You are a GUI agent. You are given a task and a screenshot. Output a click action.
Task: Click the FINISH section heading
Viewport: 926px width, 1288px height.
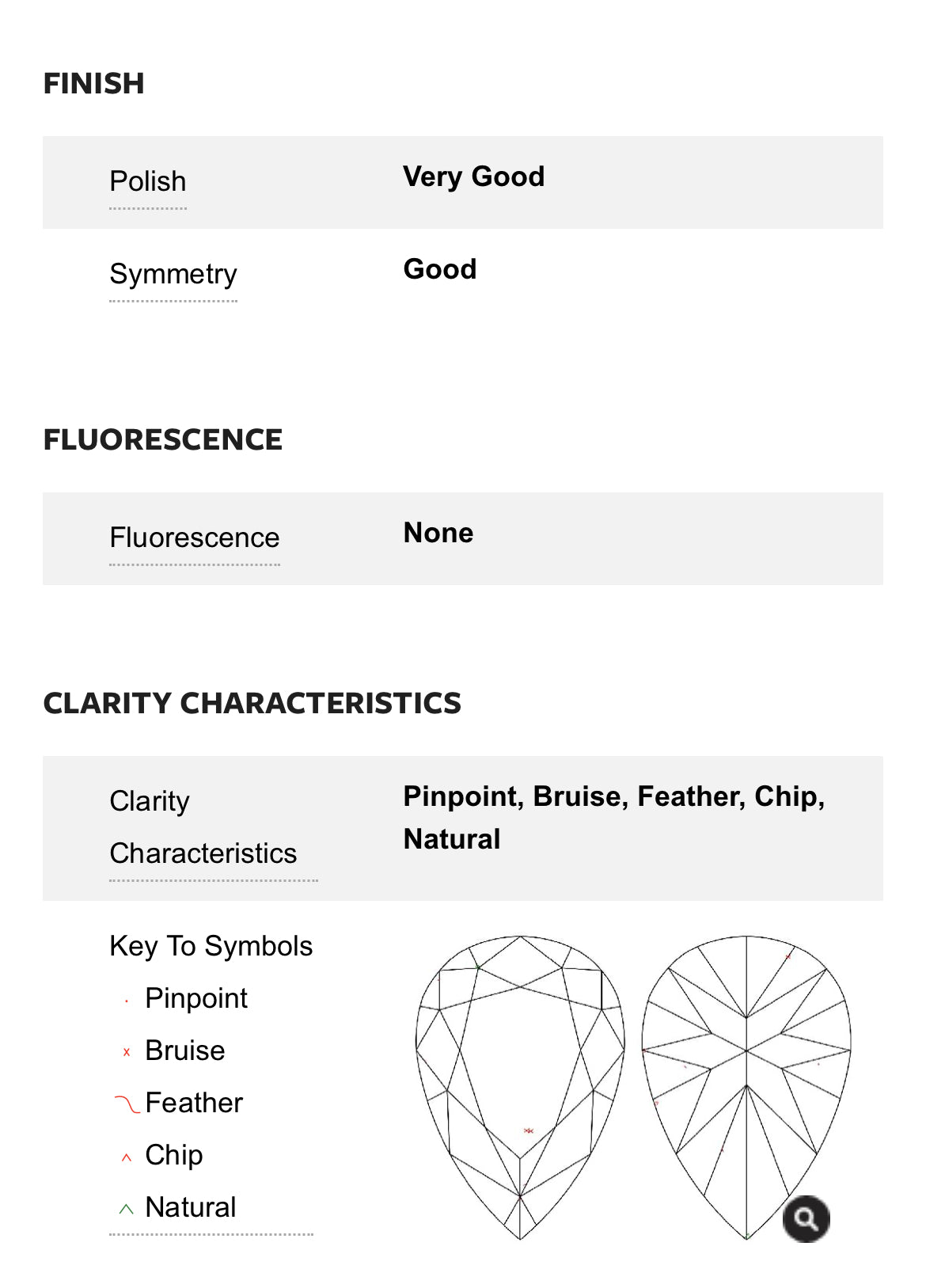click(x=94, y=84)
